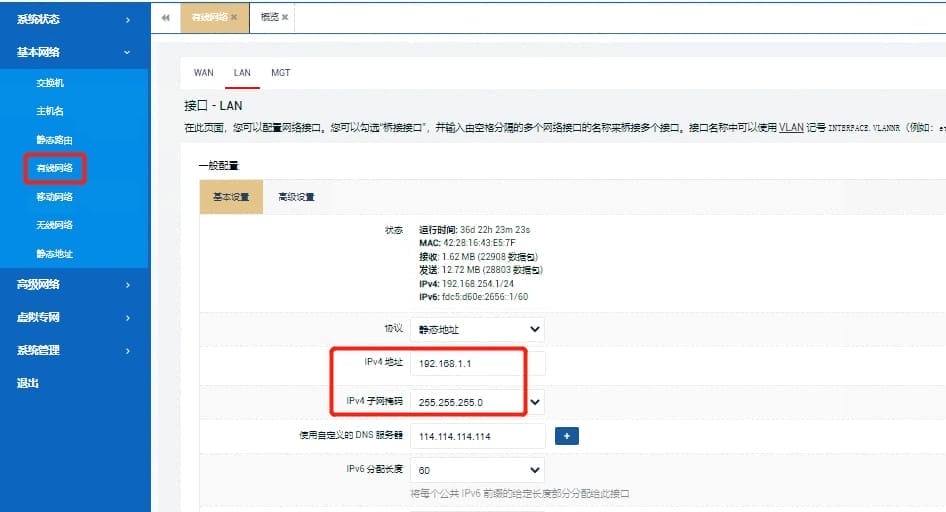This screenshot has height=512, width=946.
Task: Open the 高级设置 settings tab
Action: (295, 197)
